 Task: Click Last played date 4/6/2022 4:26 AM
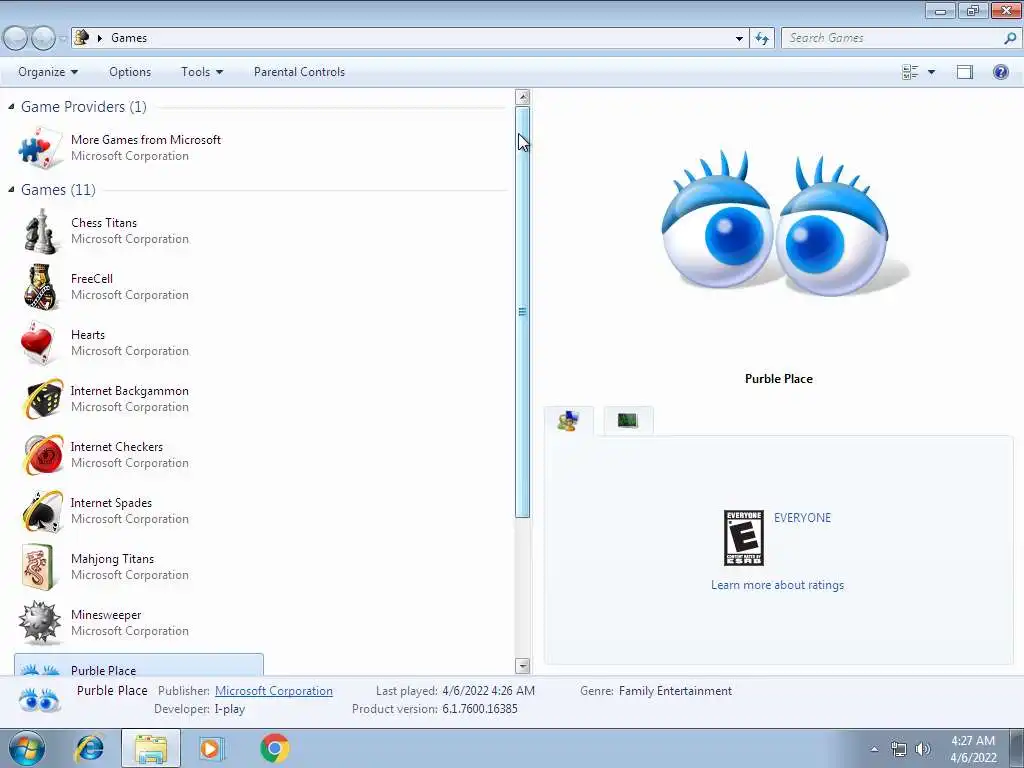click(488, 691)
